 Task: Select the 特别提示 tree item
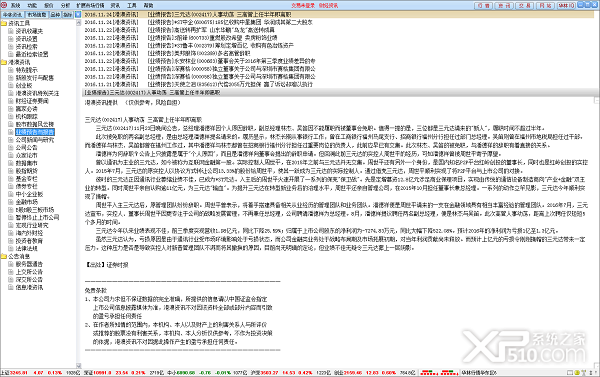point(26,70)
